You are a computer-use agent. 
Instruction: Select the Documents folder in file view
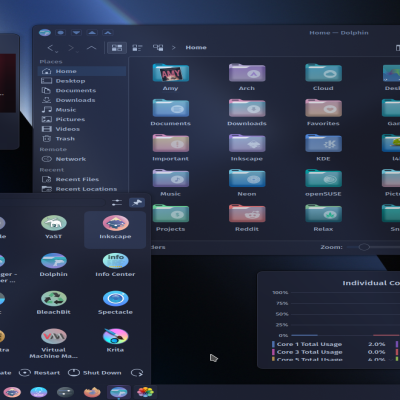click(x=171, y=108)
